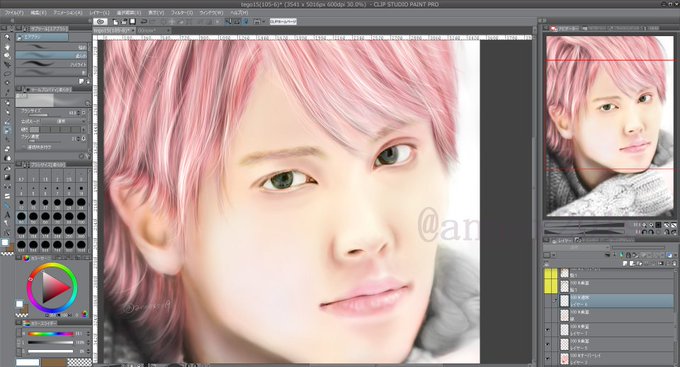Select the Operation object tool
This screenshot has height=367, width=680.
pos(7,56)
